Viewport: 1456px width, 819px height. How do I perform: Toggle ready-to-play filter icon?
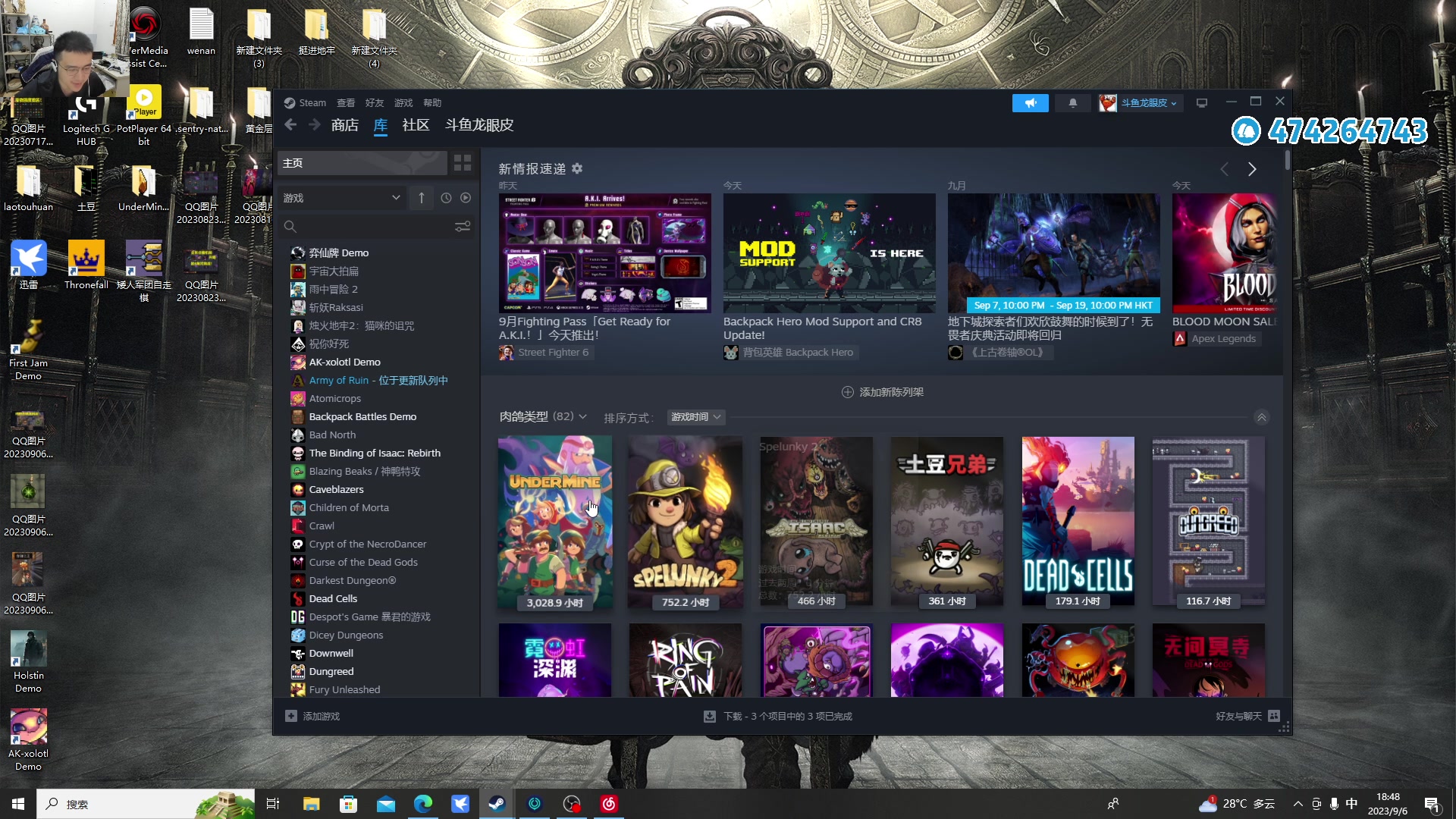[466, 198]
